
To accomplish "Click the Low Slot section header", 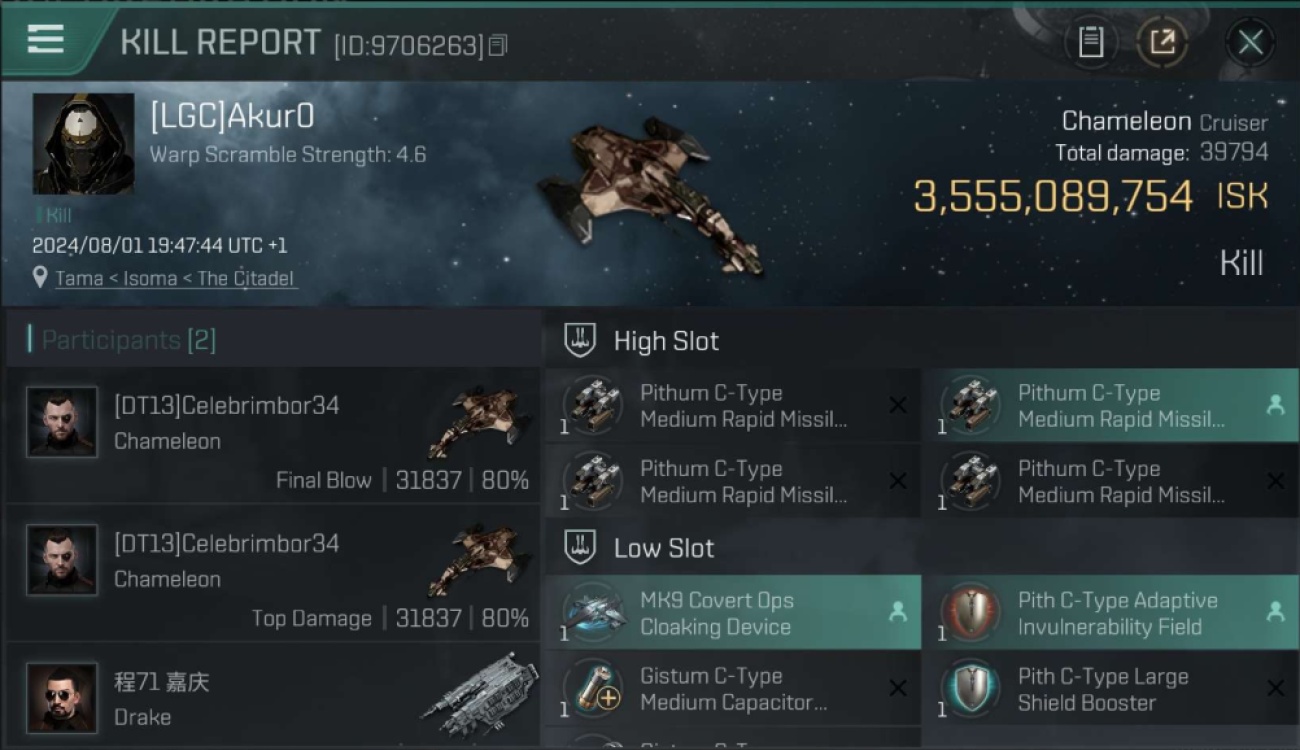I will coord(664,548).
